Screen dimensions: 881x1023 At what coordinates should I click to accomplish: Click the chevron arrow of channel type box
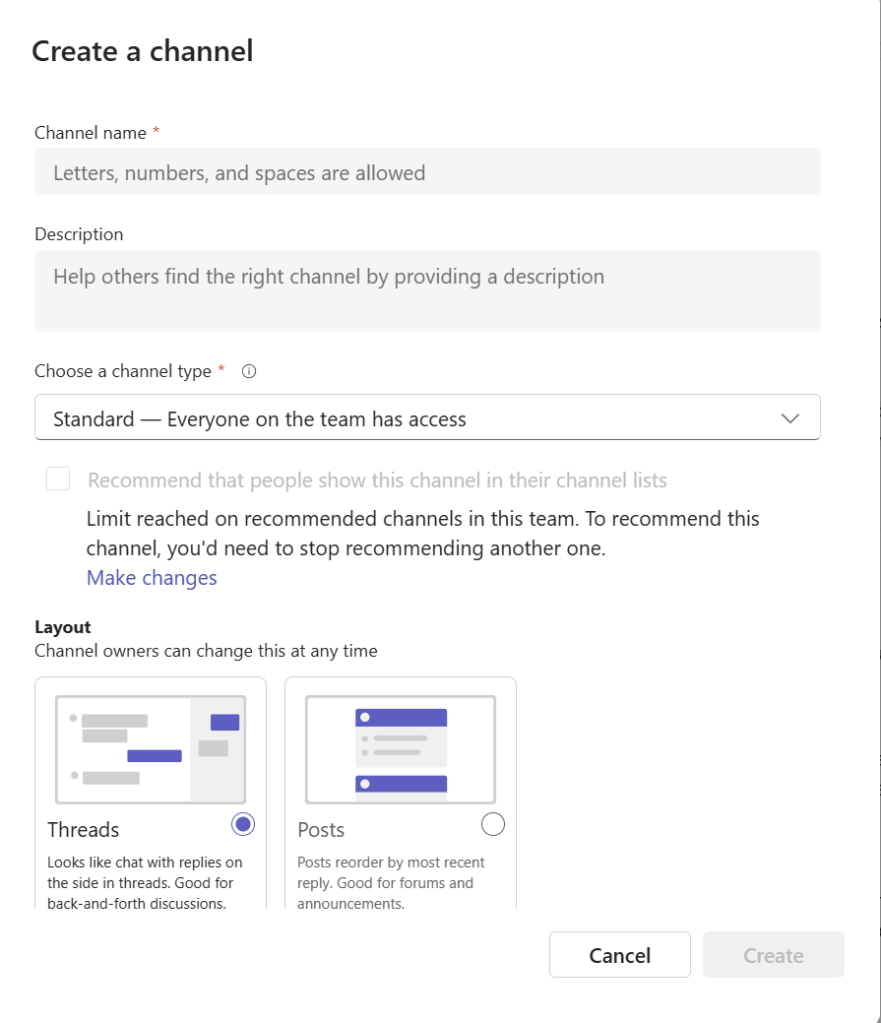790,419
